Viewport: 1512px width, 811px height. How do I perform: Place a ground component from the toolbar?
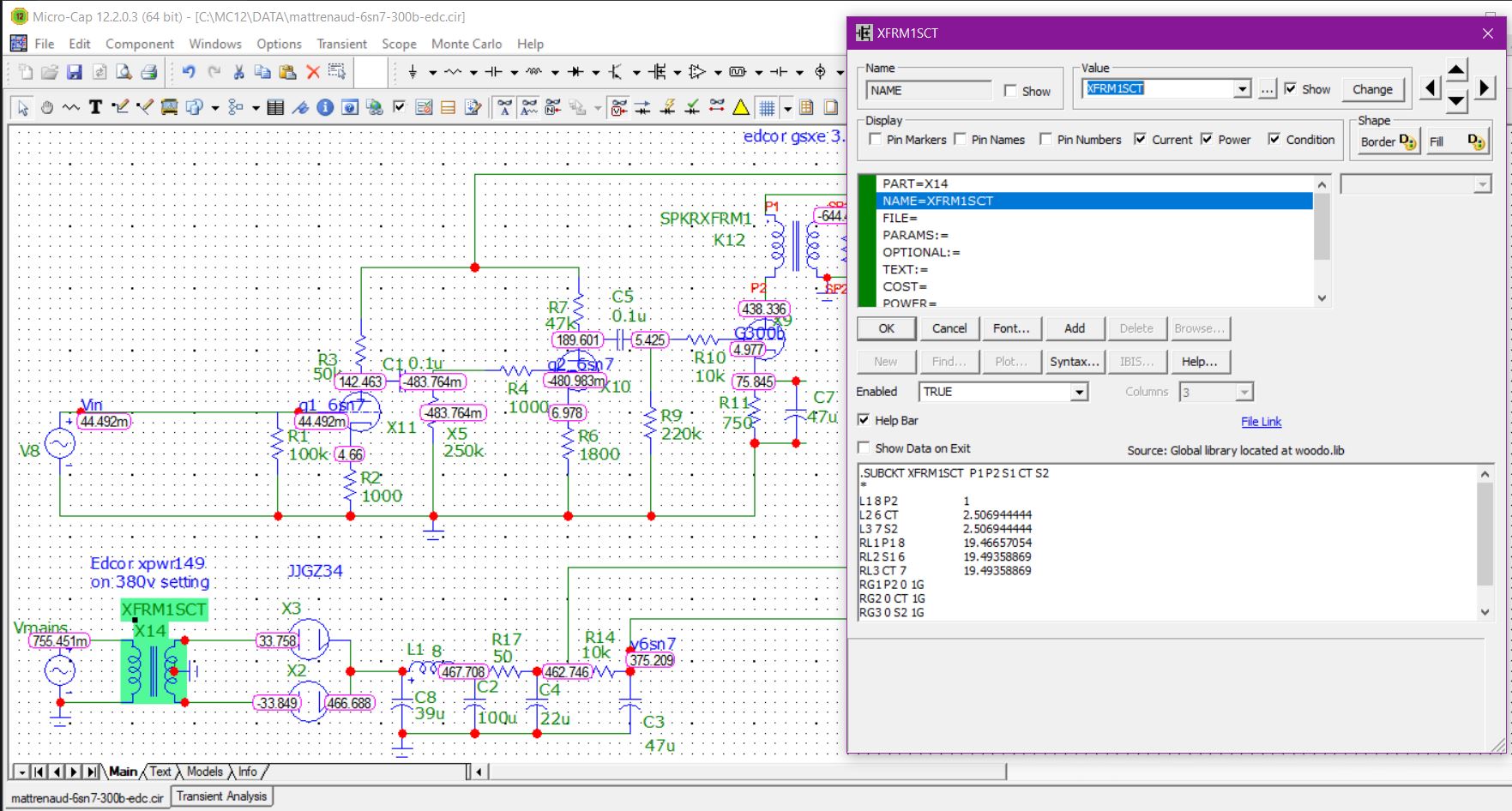click(x=413, y=72)
